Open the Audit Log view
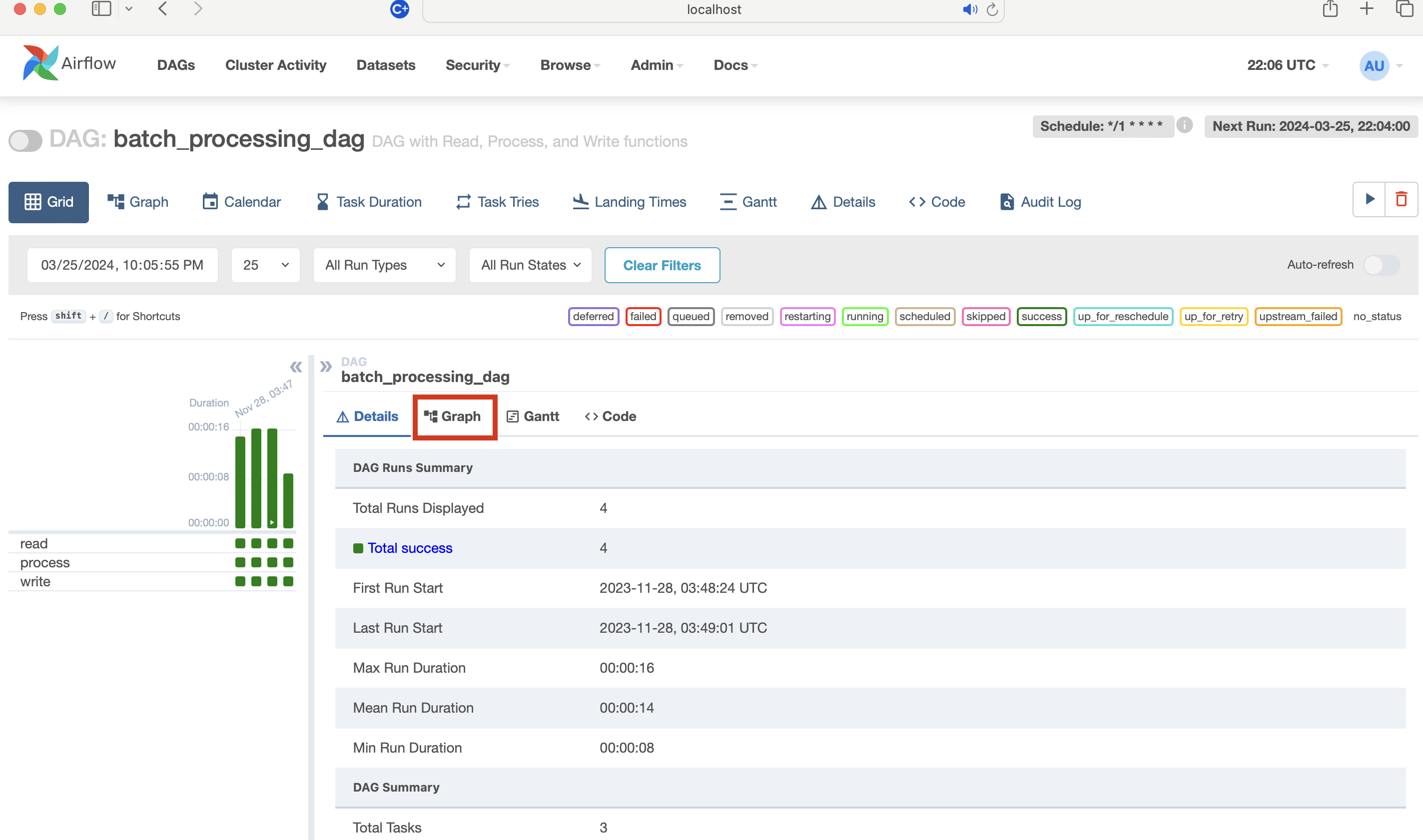 1040,202
